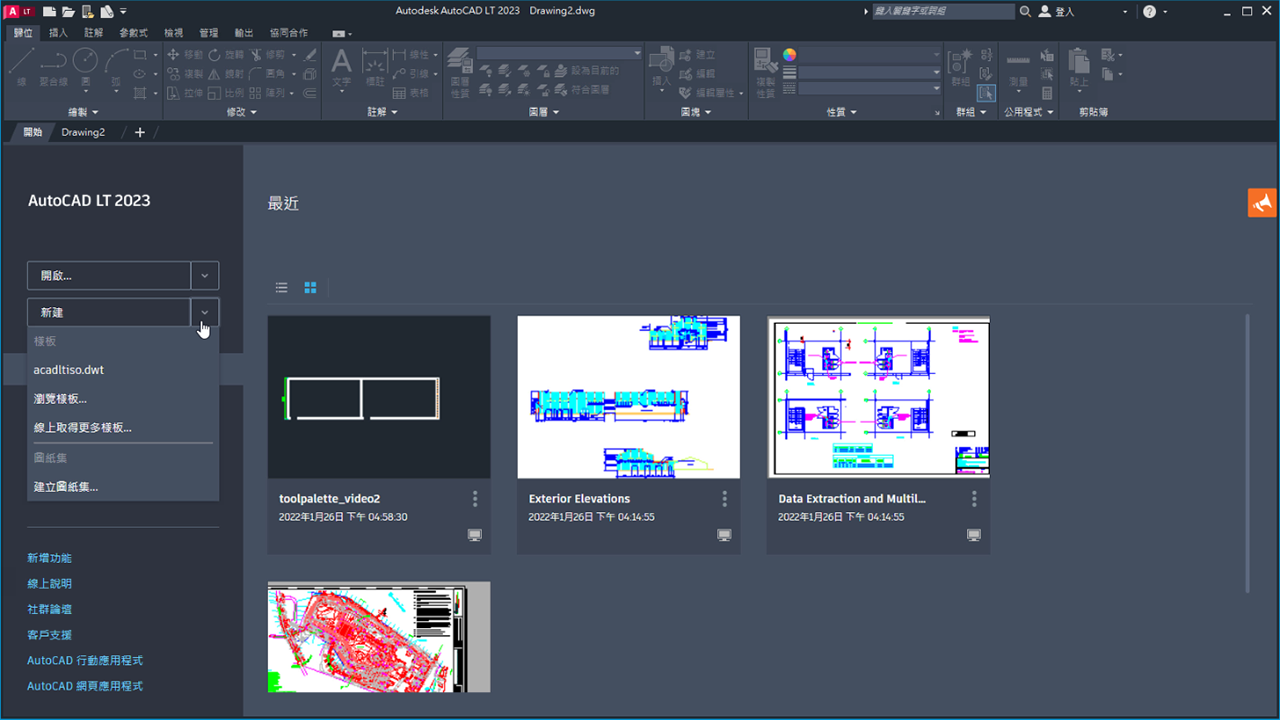Switch to the Parametric (參數式) ribbon tab

coord(133,33)
